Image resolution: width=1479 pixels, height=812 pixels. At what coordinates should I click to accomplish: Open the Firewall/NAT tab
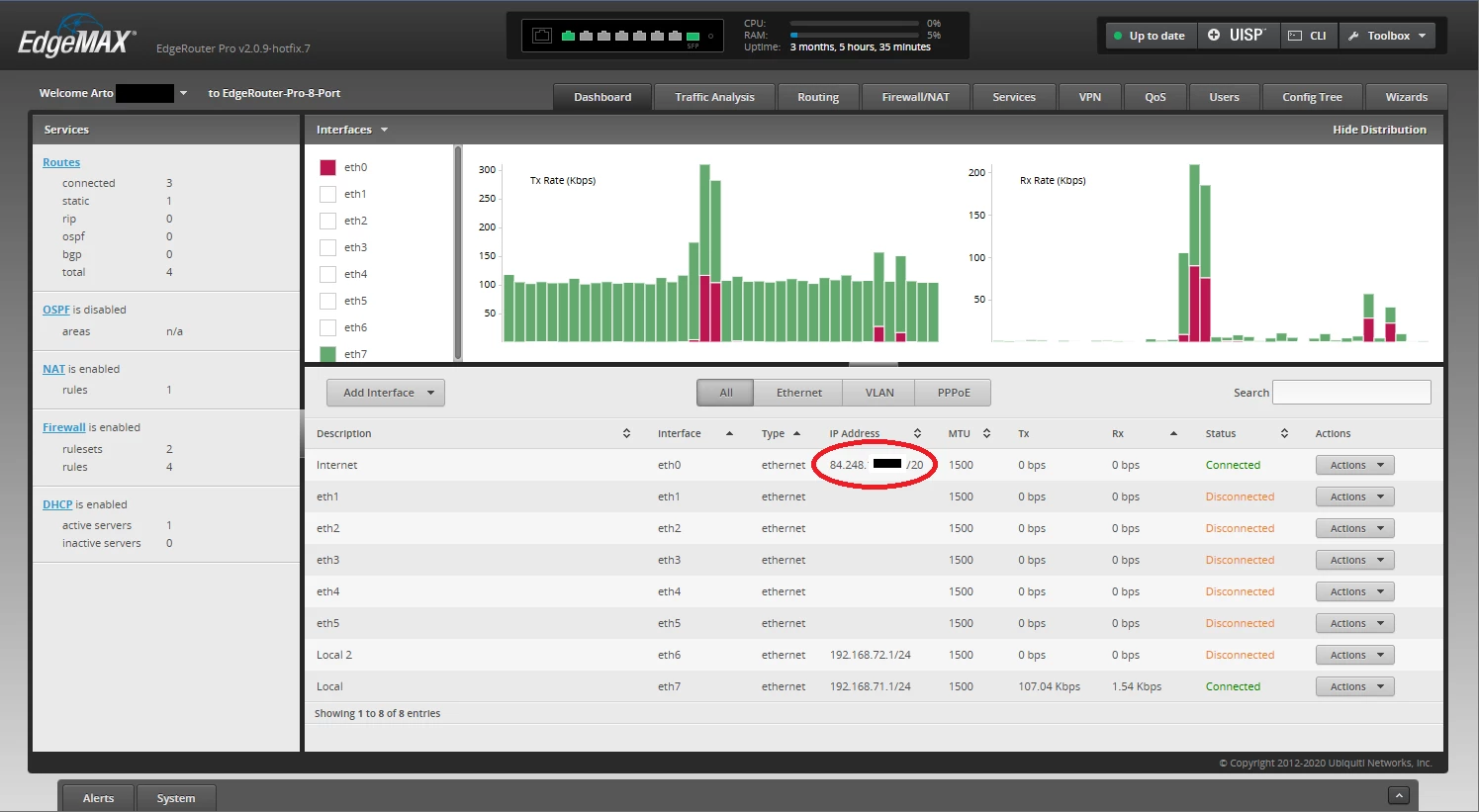pos(915,97)
